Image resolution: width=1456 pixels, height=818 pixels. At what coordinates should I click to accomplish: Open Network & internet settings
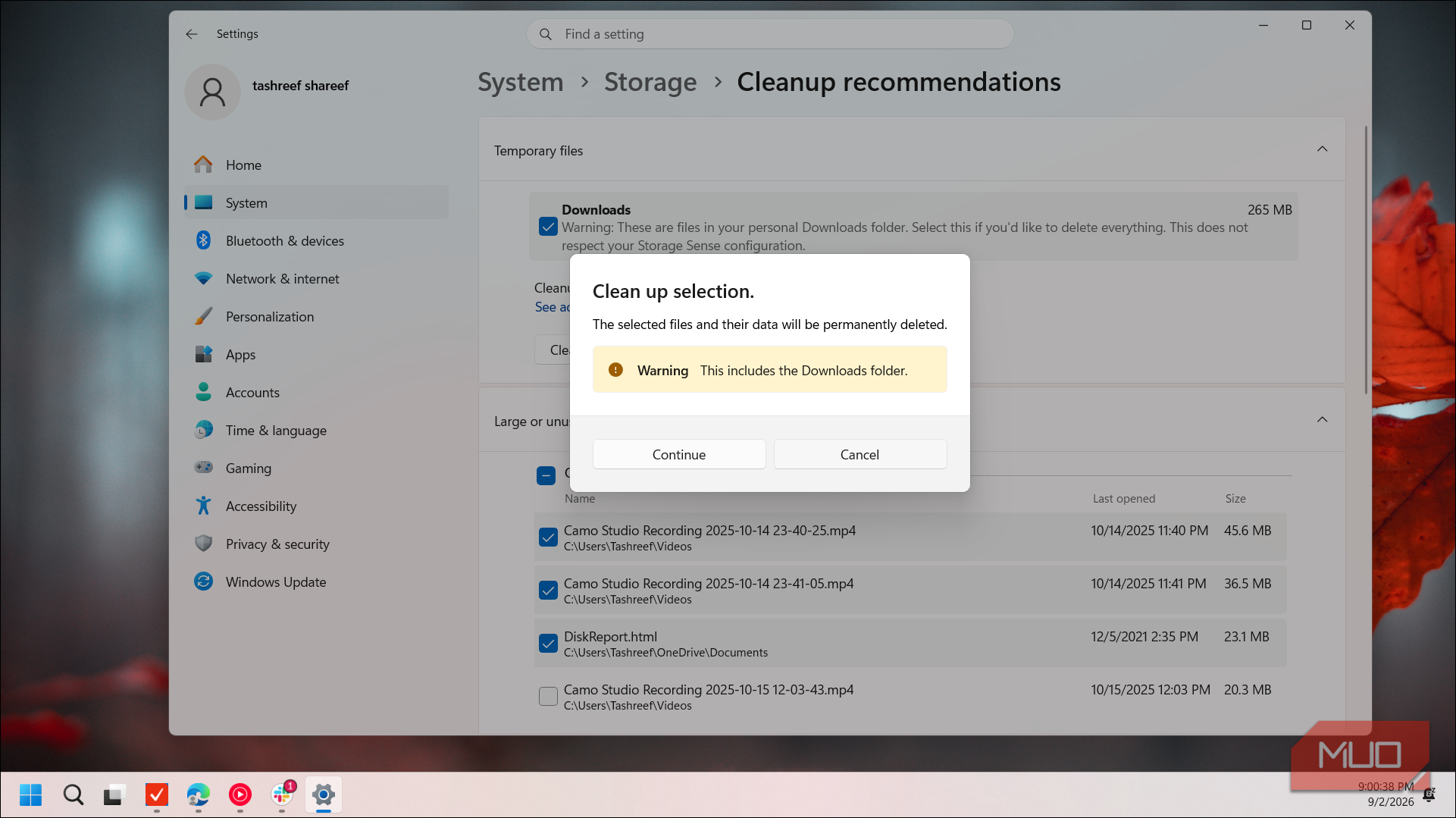316,278
